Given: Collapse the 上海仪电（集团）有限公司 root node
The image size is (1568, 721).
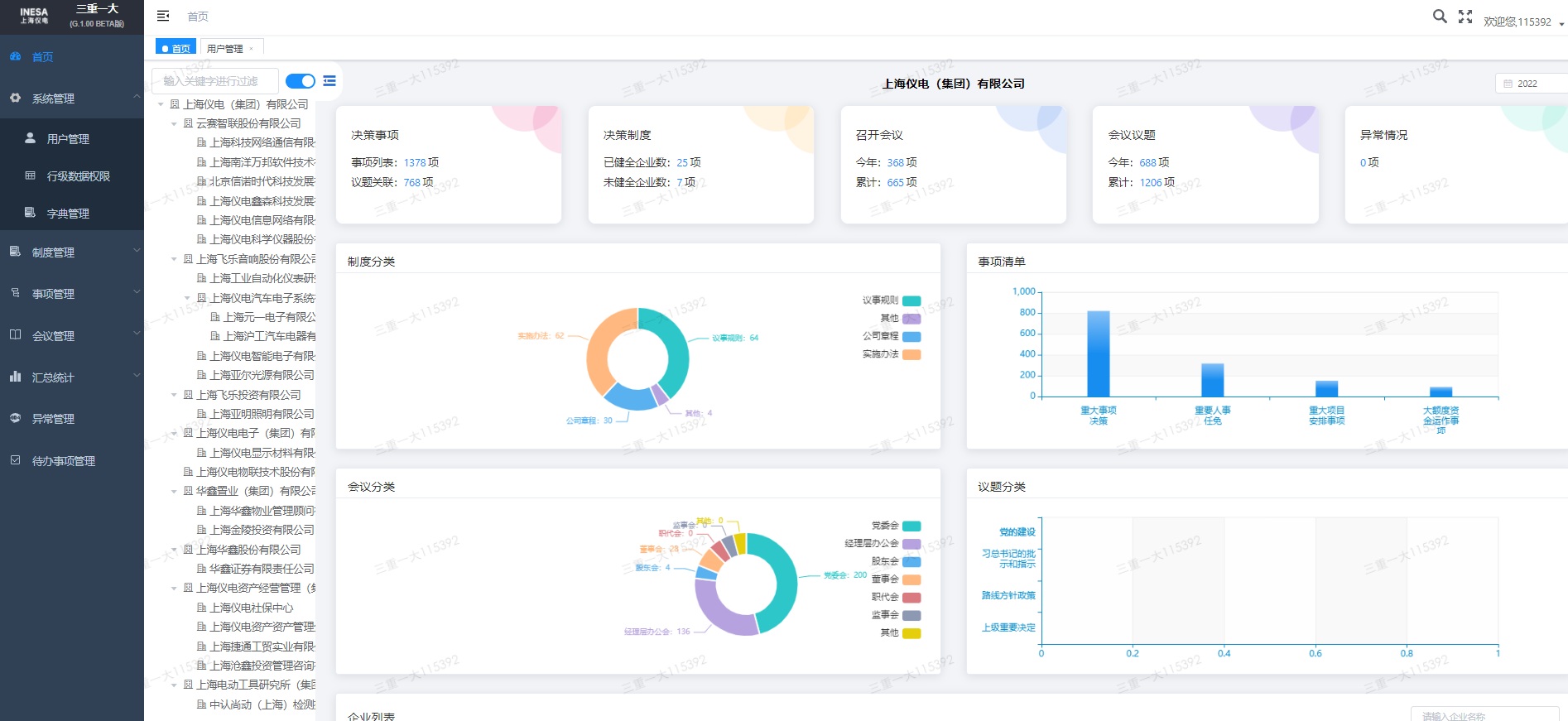Looking at the screenshot, I should click(x=161, y=104).
